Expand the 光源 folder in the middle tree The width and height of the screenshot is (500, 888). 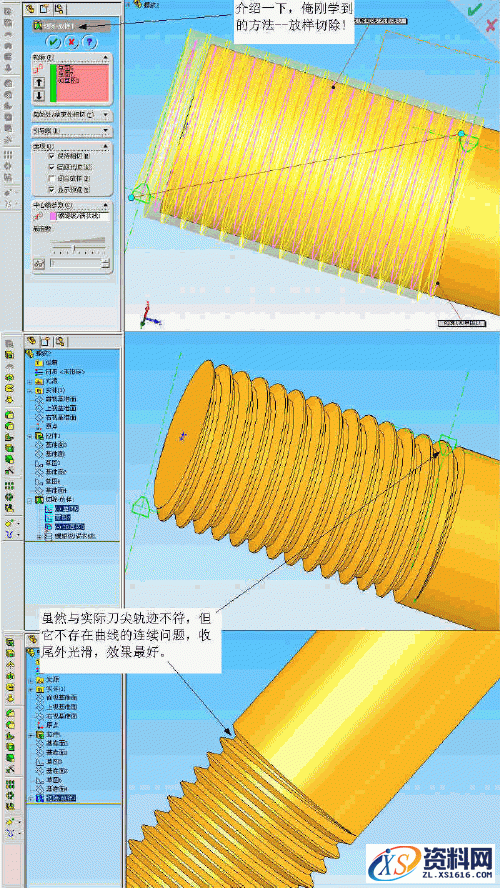[x=29, y=381]
